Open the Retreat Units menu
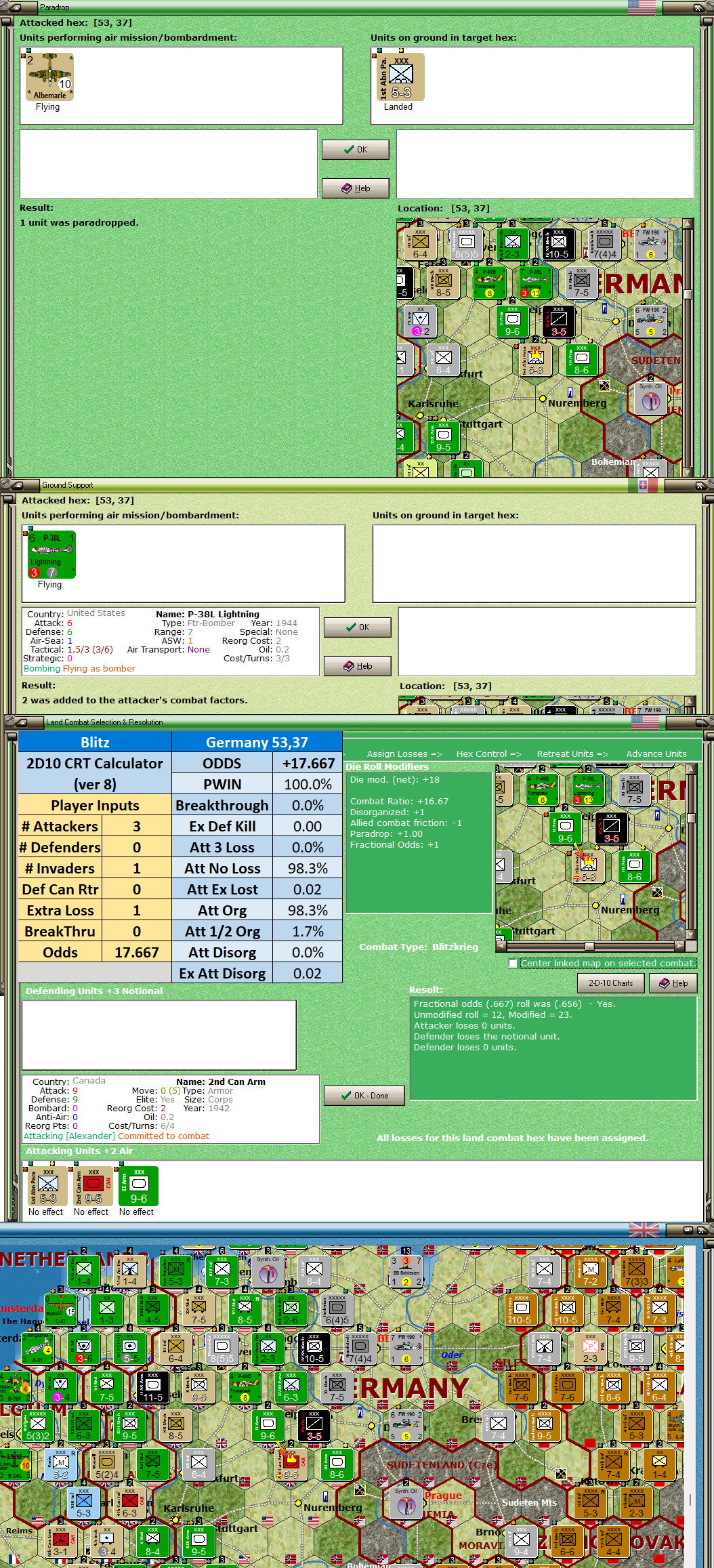The image size is (714, 1568). click(x=572, y=754)
